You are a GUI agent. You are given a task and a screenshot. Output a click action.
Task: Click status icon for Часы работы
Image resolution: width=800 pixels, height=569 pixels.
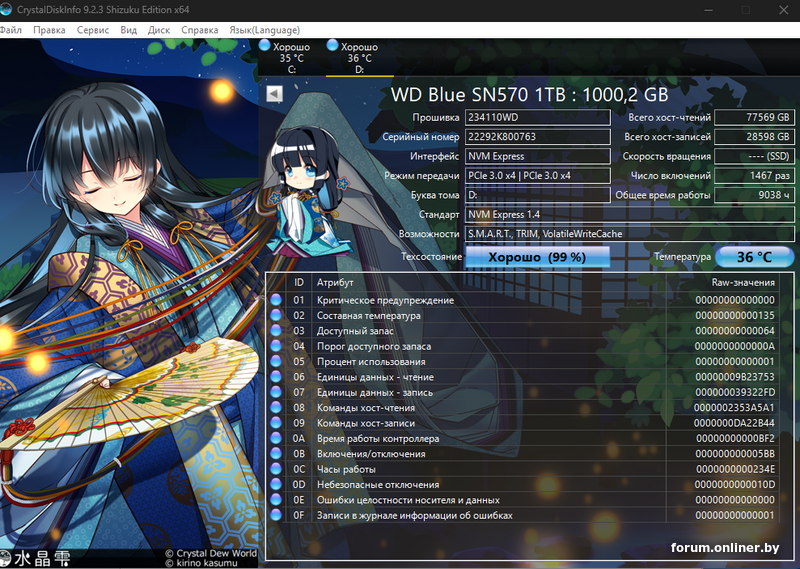[x=276, y=468]
